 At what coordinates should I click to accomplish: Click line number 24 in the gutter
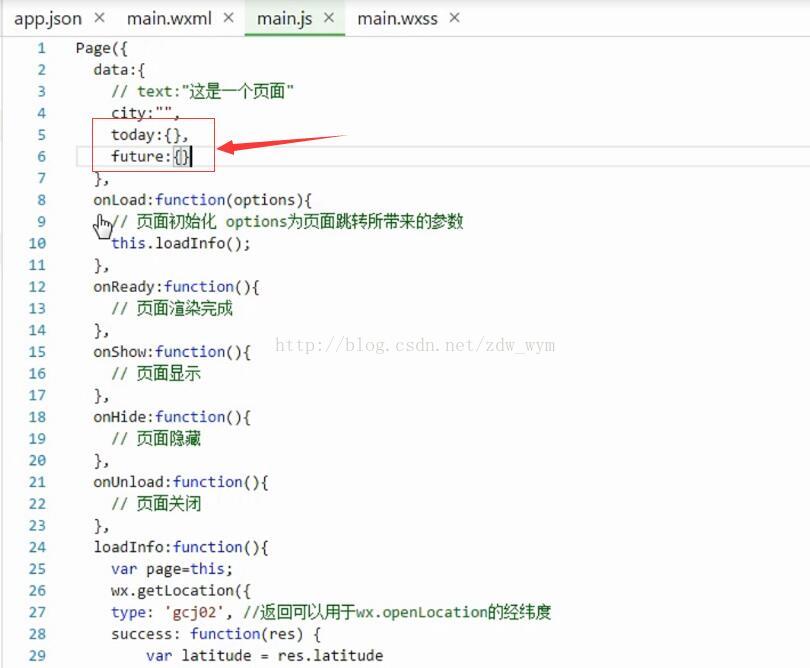click(x=37, y=547)
